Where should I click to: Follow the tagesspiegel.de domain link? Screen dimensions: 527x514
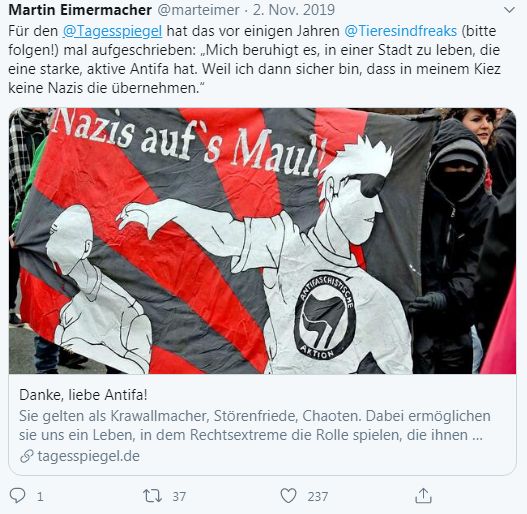[x=88, y=456]
